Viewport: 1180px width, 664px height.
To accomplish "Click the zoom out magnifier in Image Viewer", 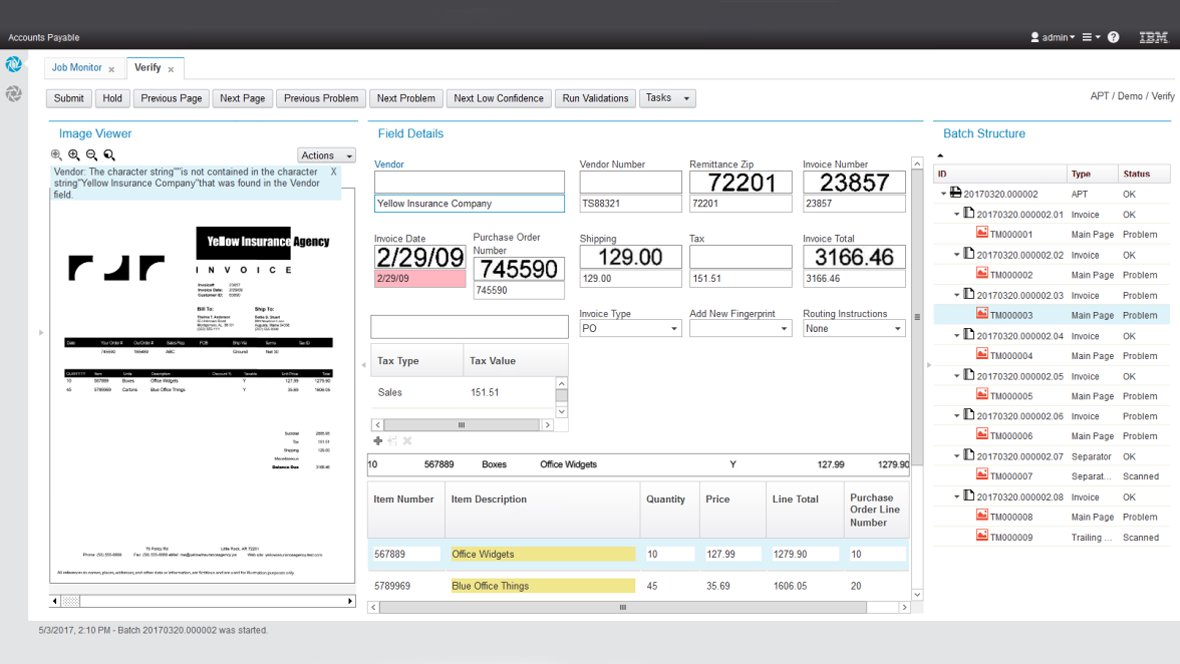I will click(x=91, y=155).
